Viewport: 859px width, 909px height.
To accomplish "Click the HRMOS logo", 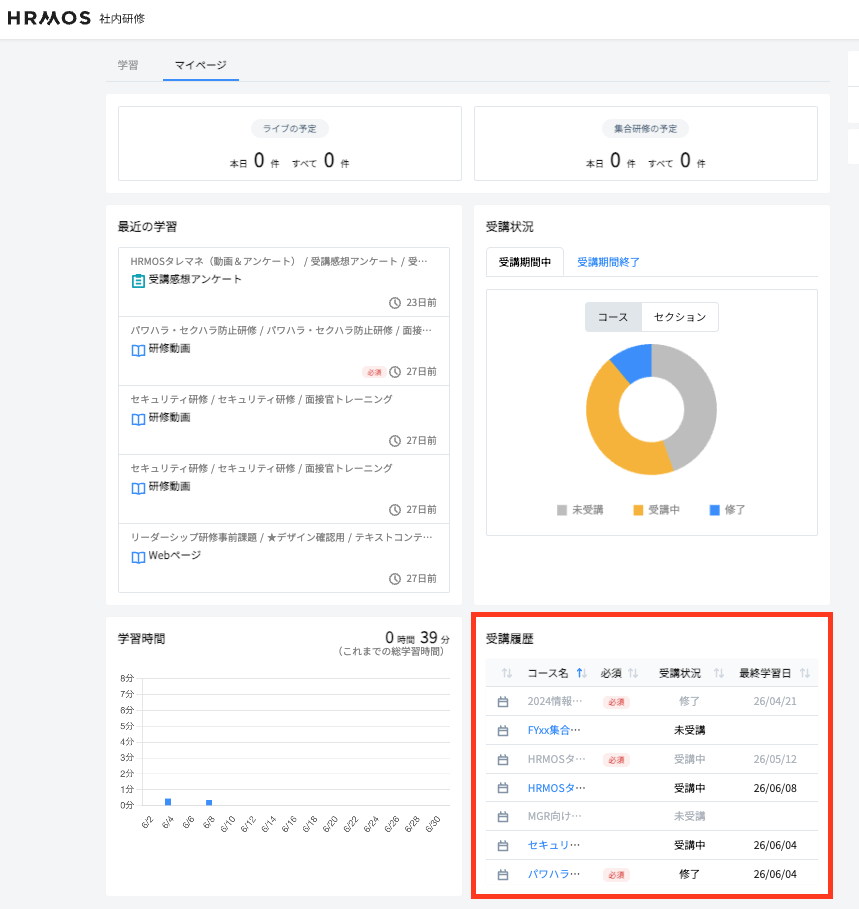I will tap(49, 18).
